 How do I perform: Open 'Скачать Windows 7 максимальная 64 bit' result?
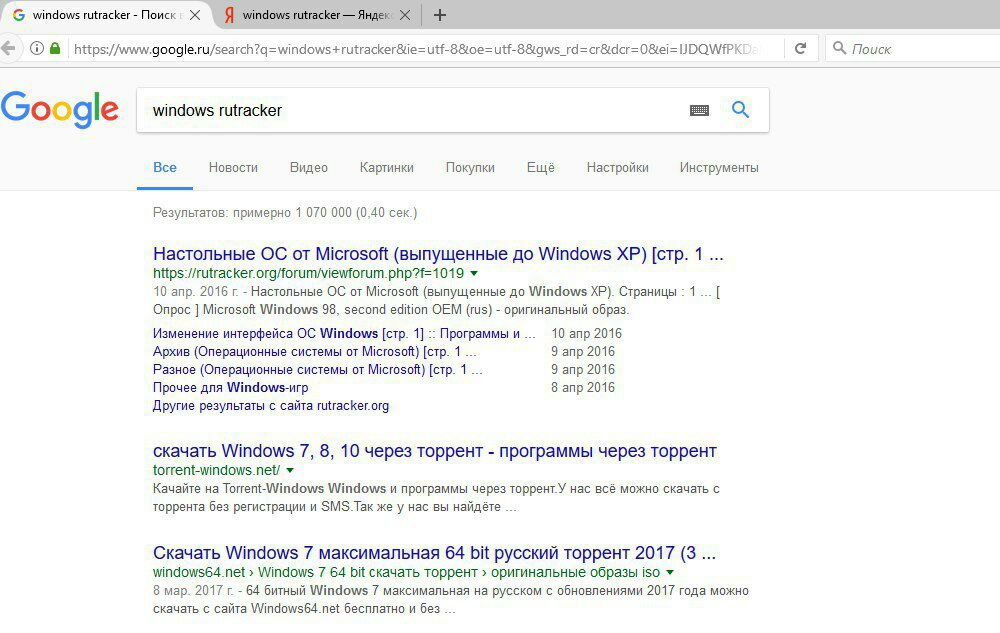coord(434,553)
